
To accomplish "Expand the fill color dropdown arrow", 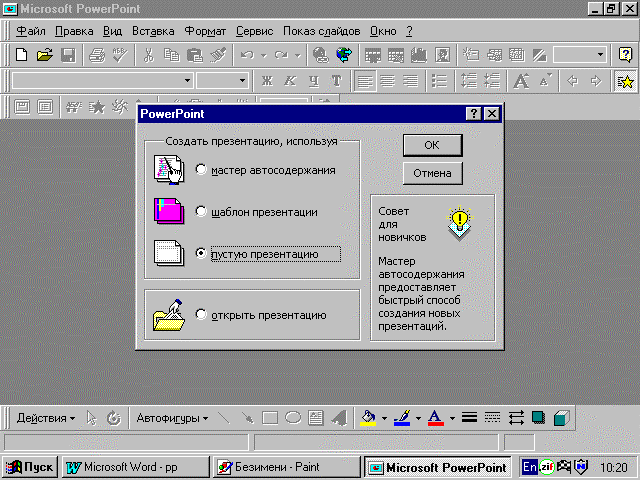I will 384,418.
